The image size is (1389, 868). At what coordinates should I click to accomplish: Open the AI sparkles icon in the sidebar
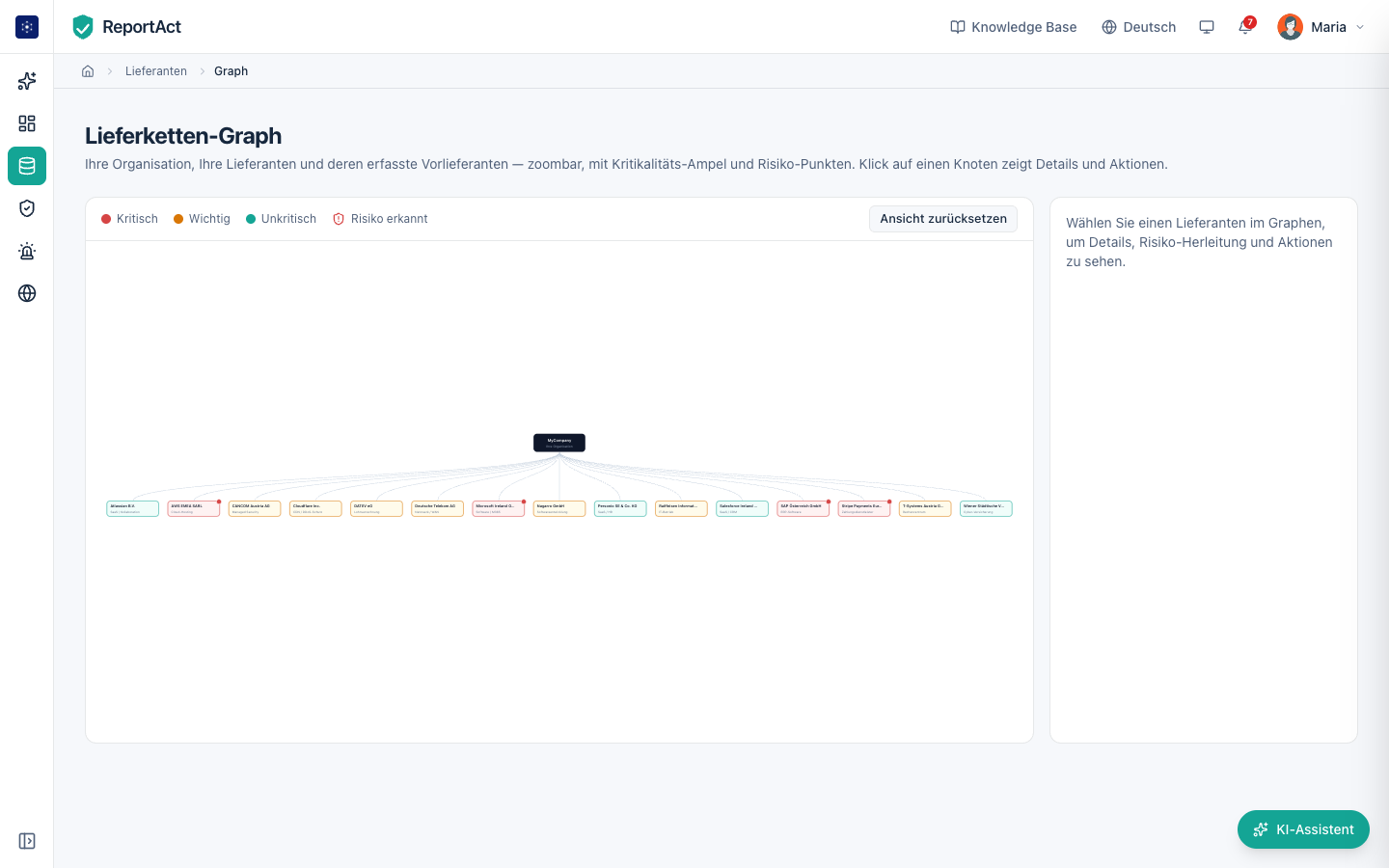(x=27, y=81)
